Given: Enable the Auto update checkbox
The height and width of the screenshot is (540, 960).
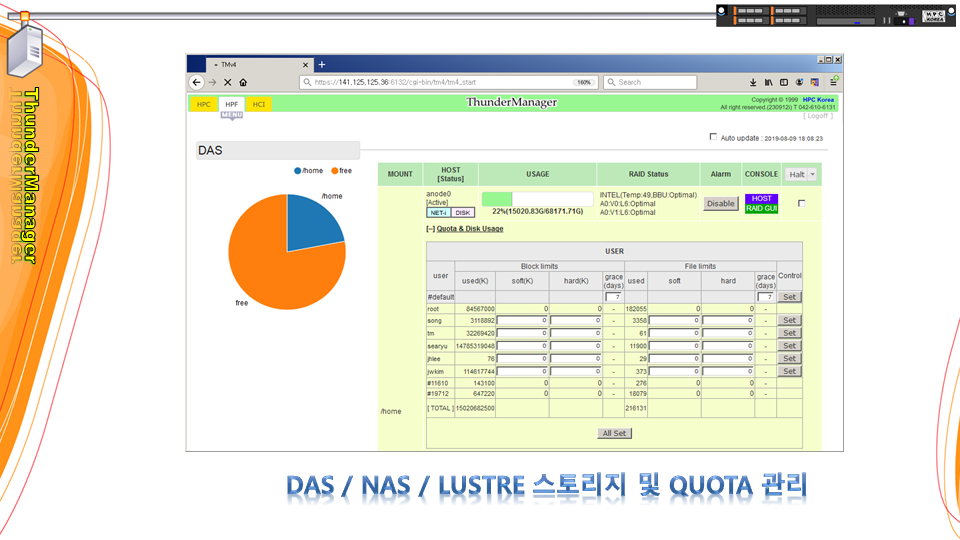Looking at the screenshot, I should click(x=713, y=137).
